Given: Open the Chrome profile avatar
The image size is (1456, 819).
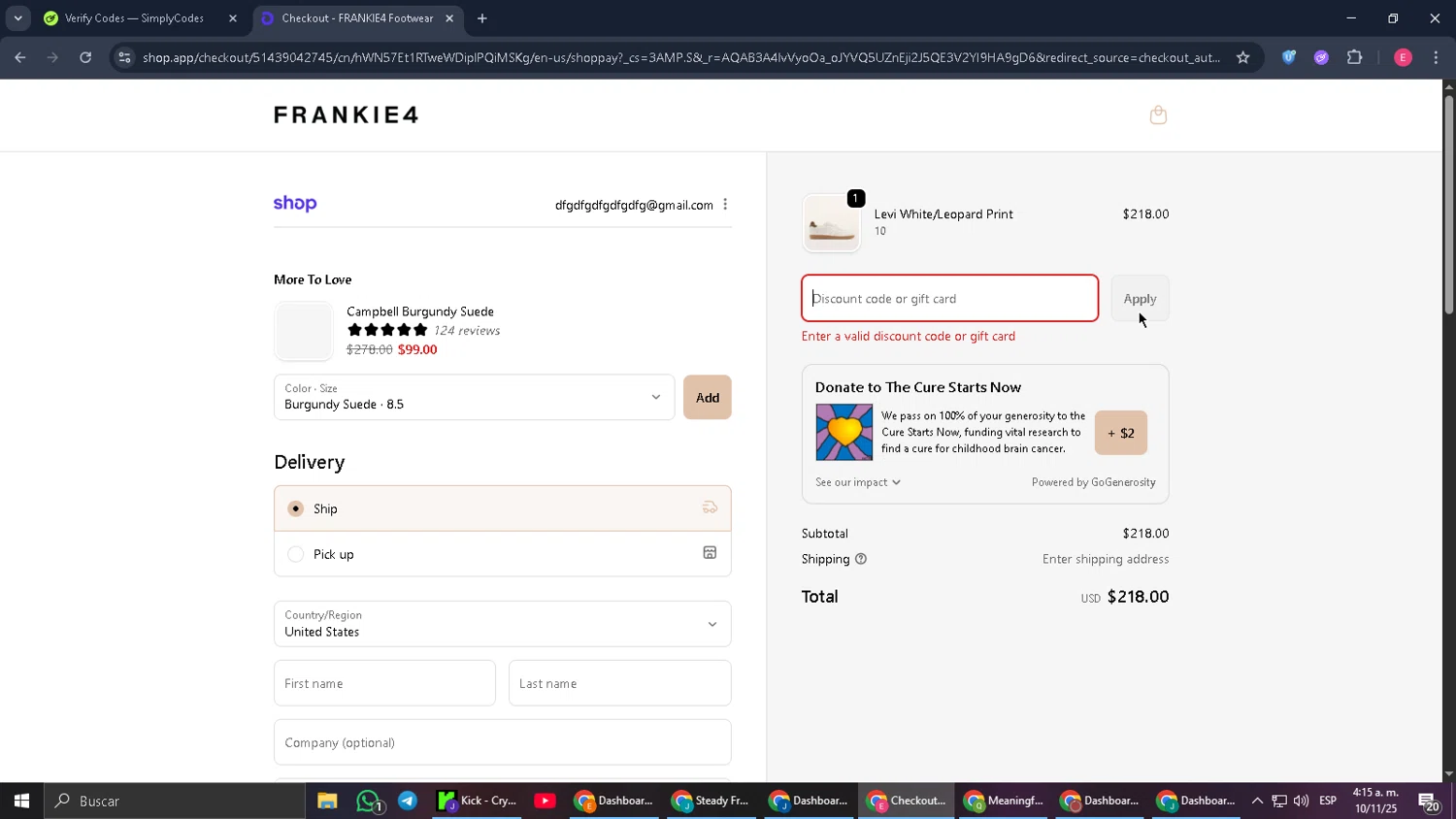Looking at the screenshot, I should pos(1403,57).
